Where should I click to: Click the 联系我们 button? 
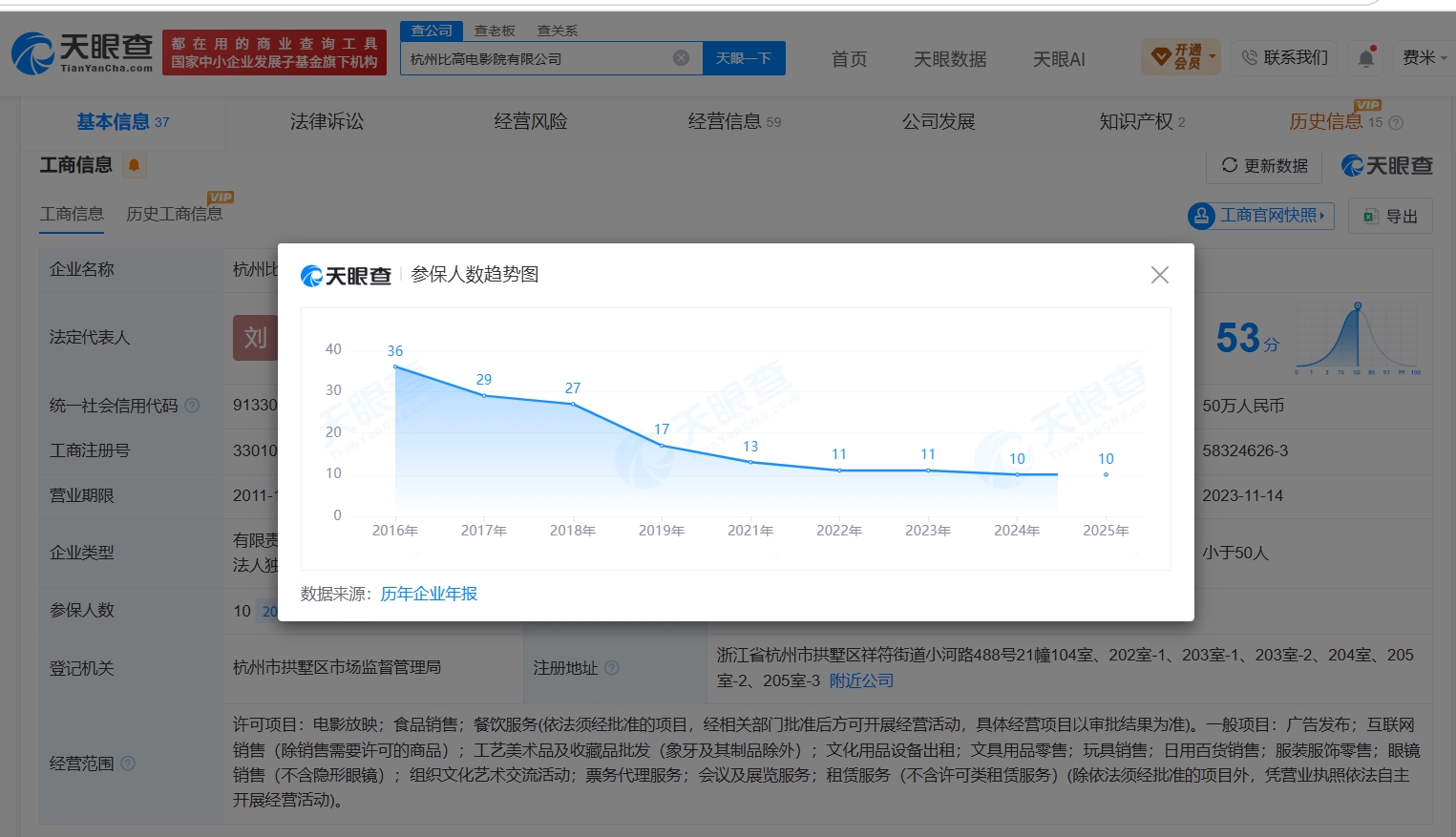pyautogui.click(x=1284, y=58)
